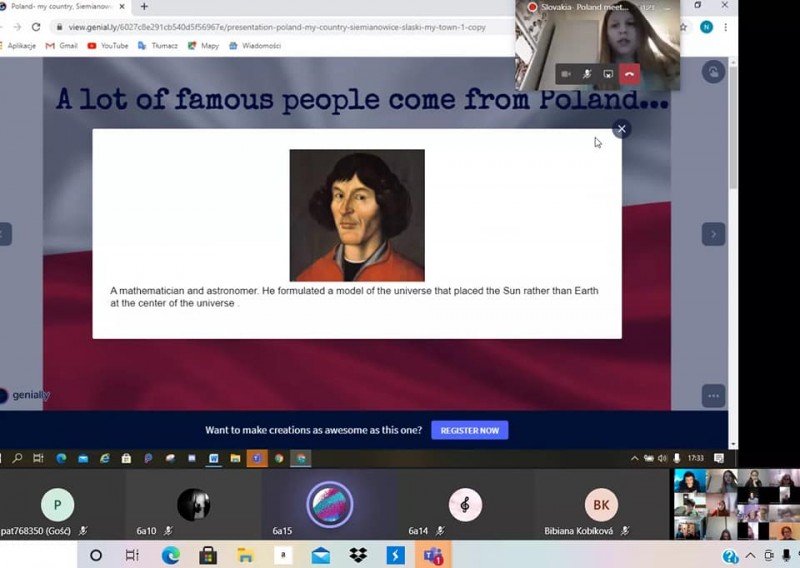Open Word on shared-screen taskbar
Screen dimensions: 800x568
213,458
